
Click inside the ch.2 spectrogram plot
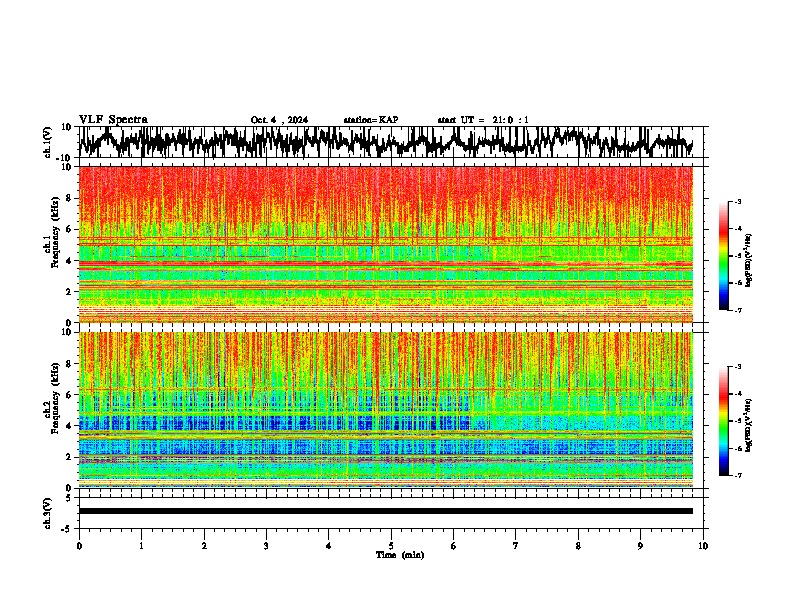386,410
